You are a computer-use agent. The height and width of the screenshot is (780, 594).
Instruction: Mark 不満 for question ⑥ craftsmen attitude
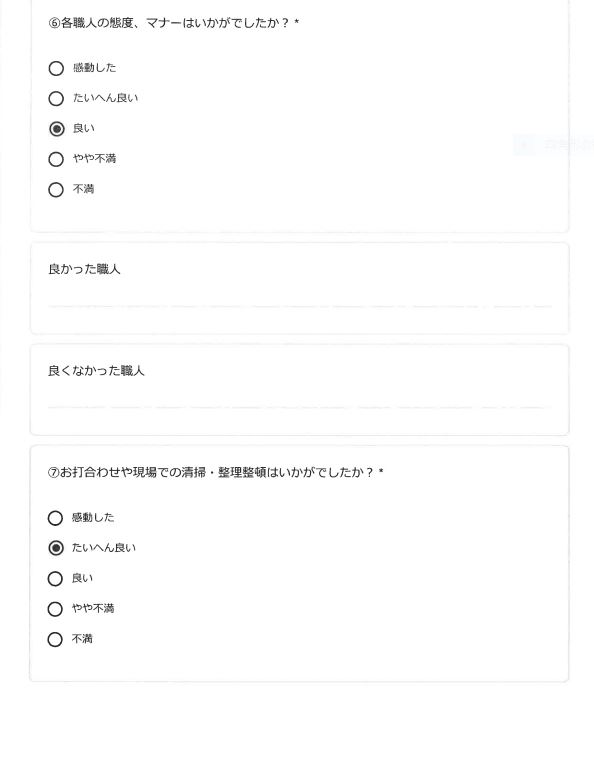point(56,190)
